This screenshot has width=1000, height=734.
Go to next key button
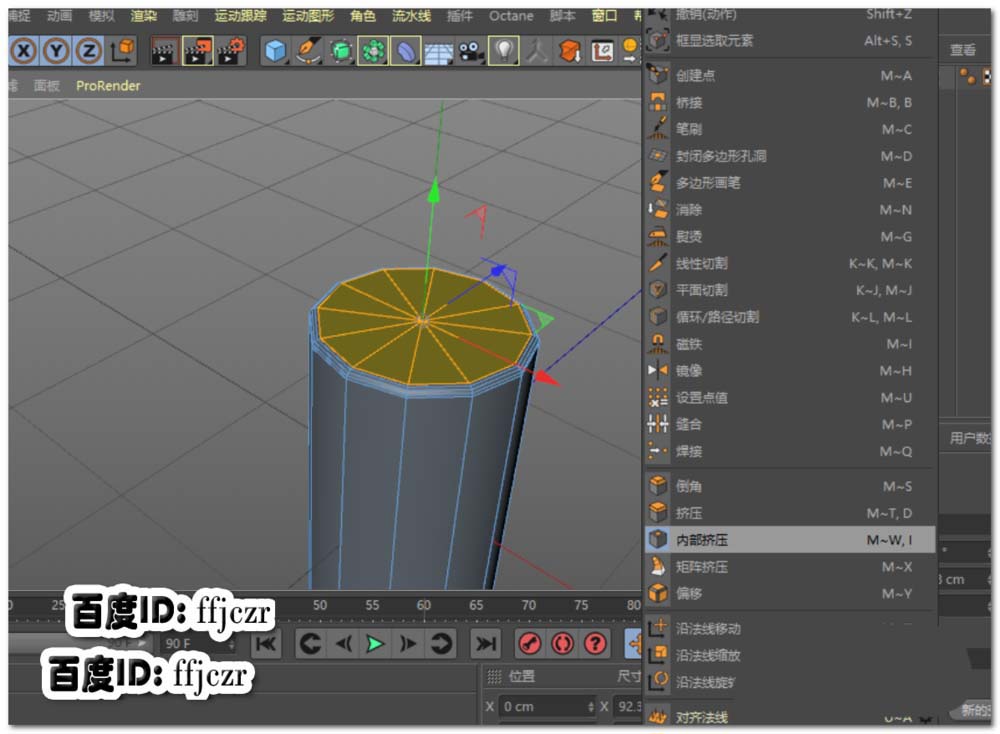441,644
